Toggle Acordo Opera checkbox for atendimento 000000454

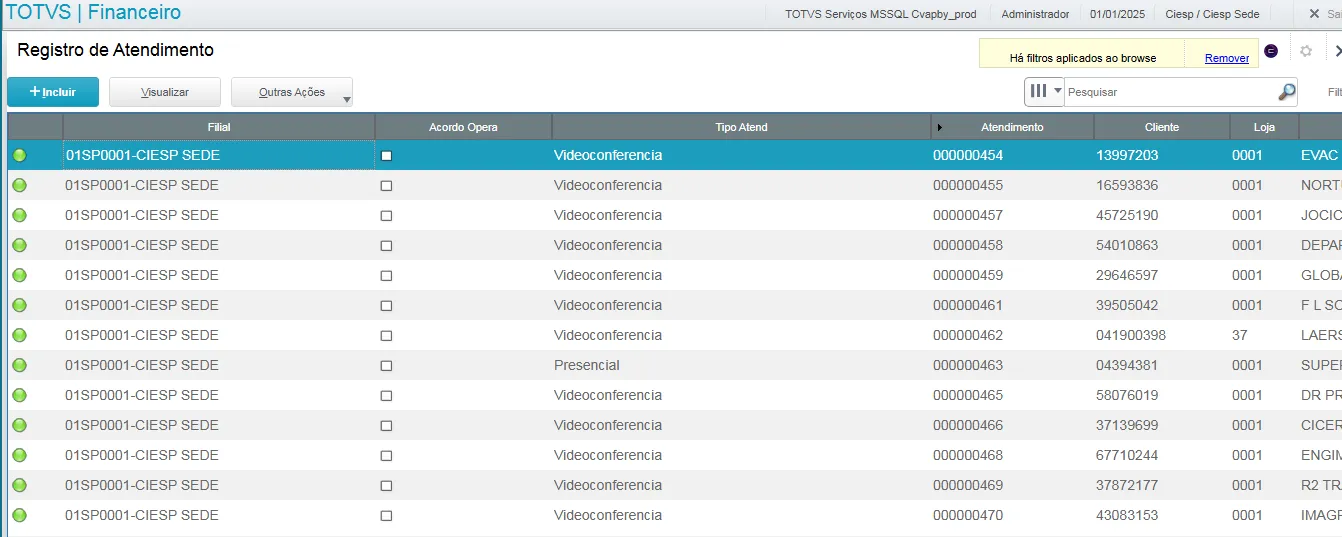pyautogui.click(x=387, y=156)
